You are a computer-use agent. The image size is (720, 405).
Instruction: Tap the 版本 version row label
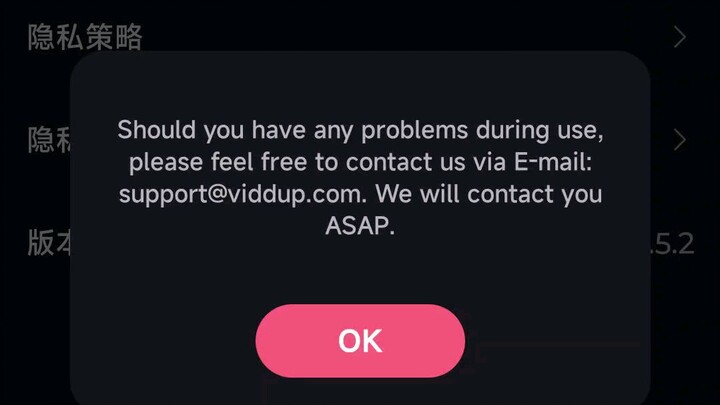[50, 242]
